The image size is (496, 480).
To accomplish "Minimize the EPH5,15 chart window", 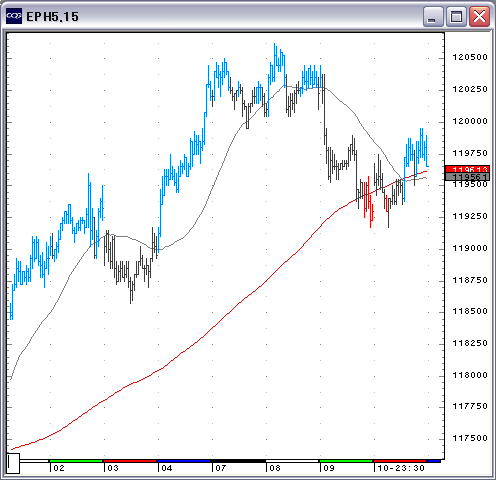I will click(x=433, y=16).
